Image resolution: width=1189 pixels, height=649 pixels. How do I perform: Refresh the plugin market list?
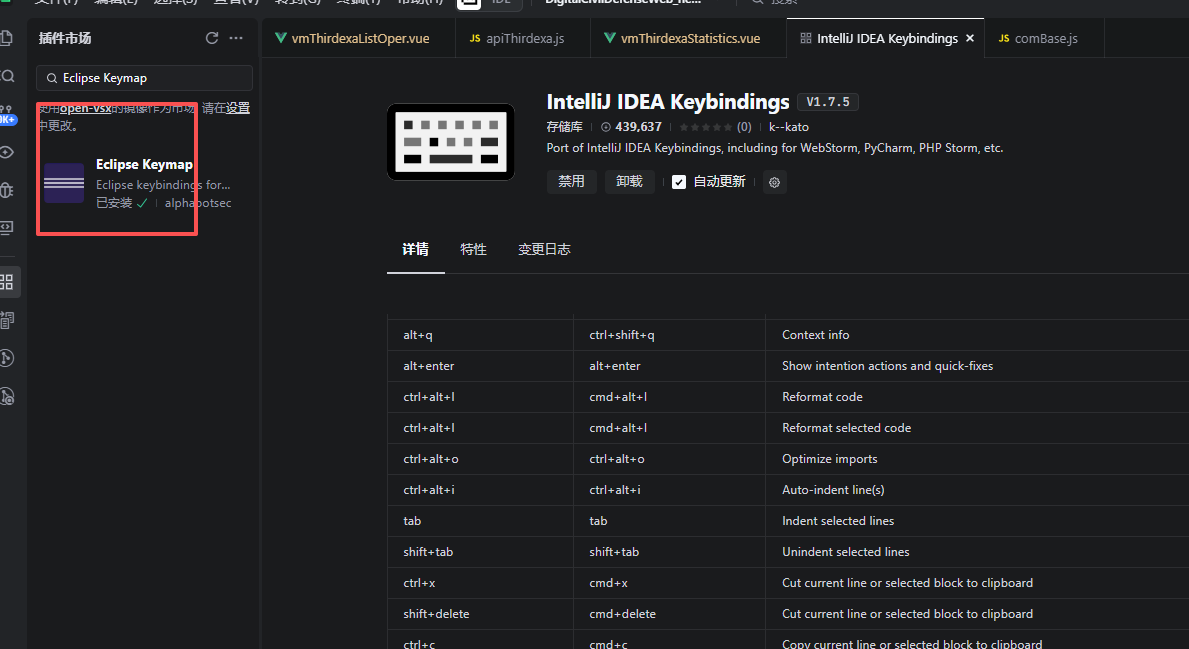(212, 38)
